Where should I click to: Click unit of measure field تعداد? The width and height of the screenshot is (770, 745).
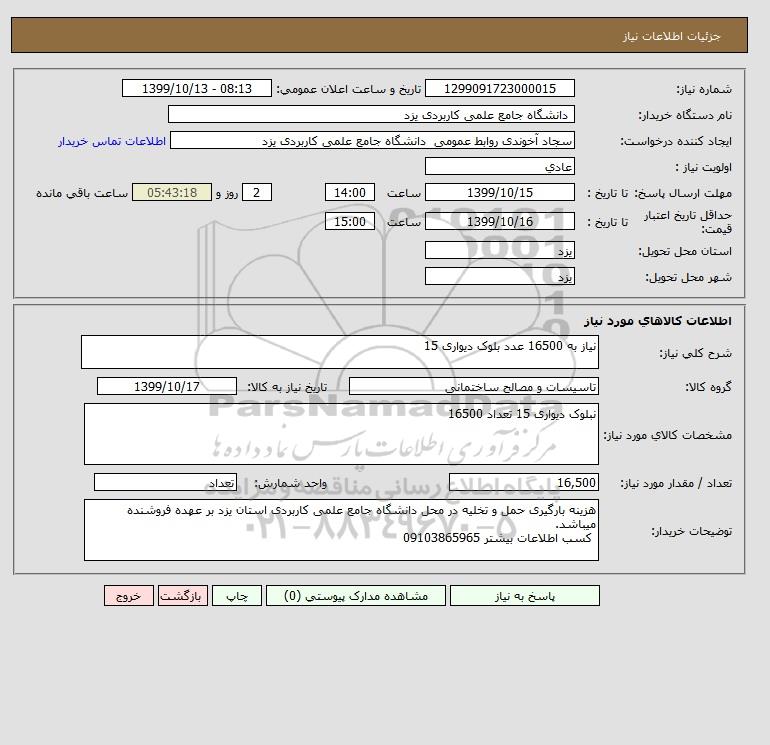coord(165,482)
